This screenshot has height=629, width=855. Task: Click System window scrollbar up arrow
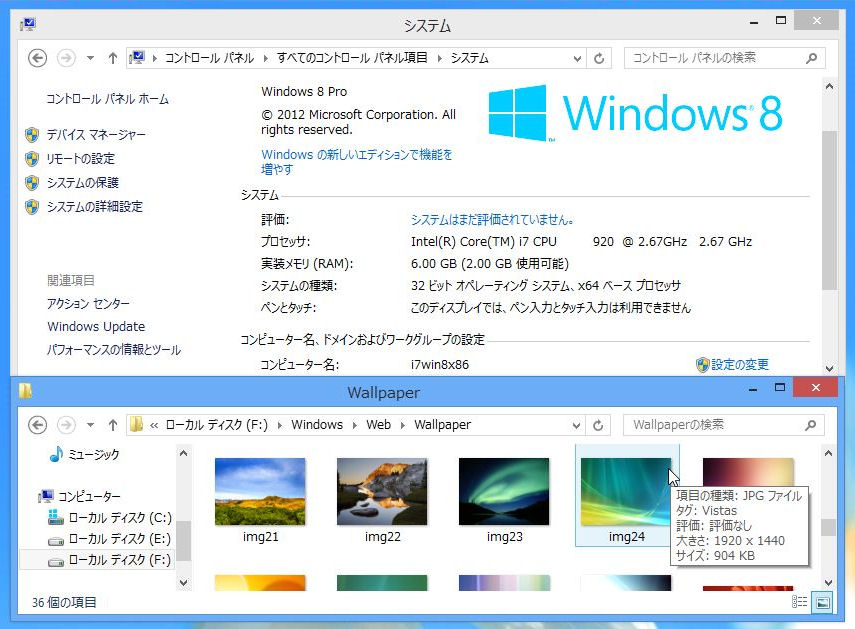[x=829, y=86]
